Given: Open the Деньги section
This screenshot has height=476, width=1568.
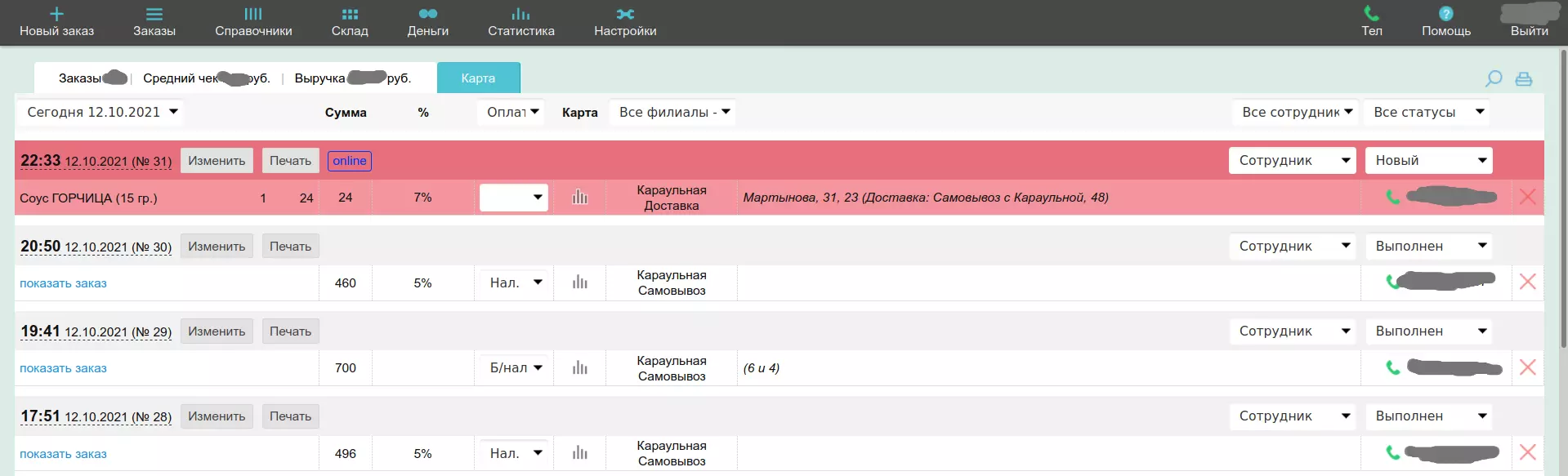Looking at the screenshot, I should (428, 22).
